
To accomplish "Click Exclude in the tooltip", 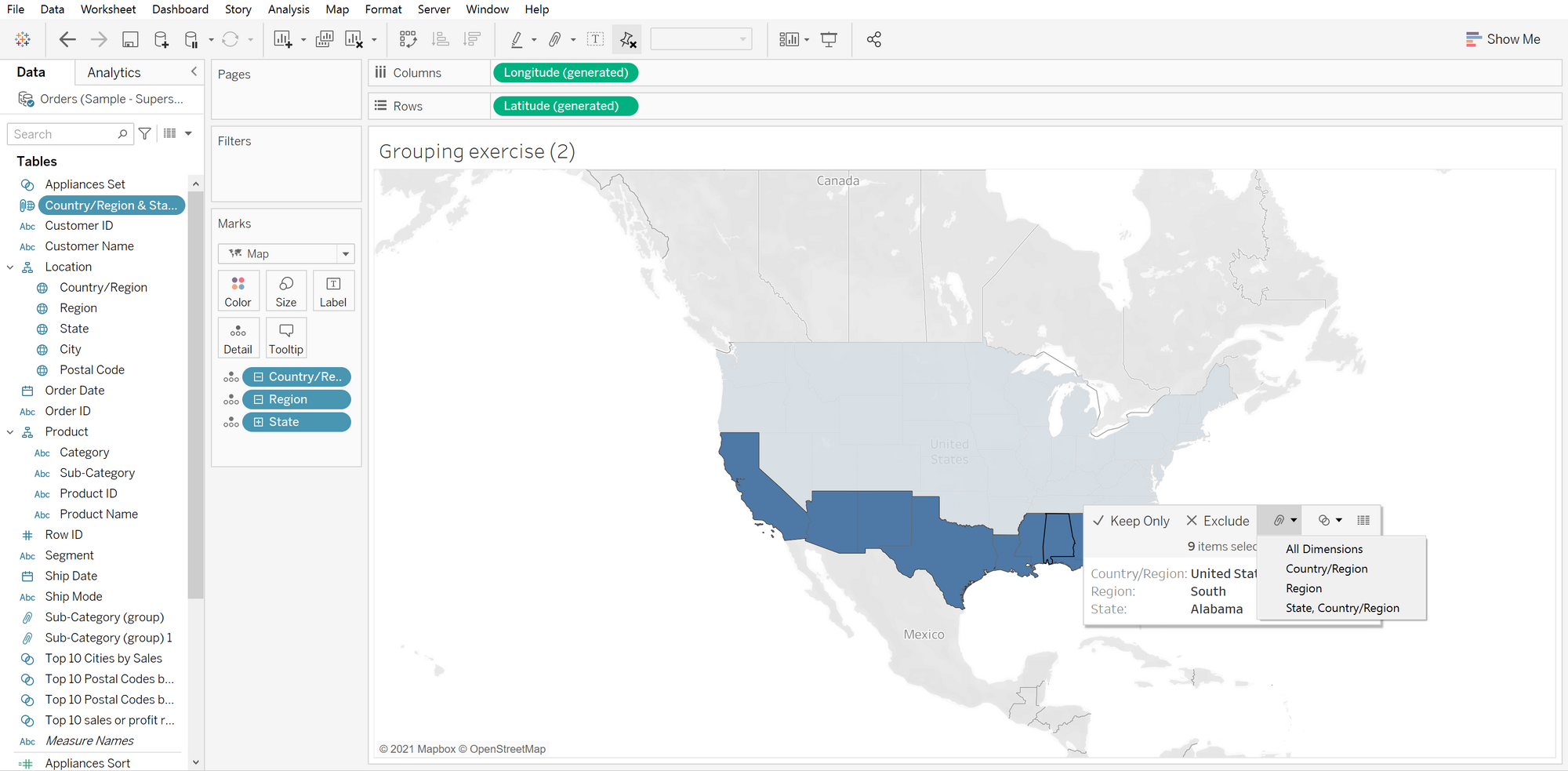I will coord(1218,521).
